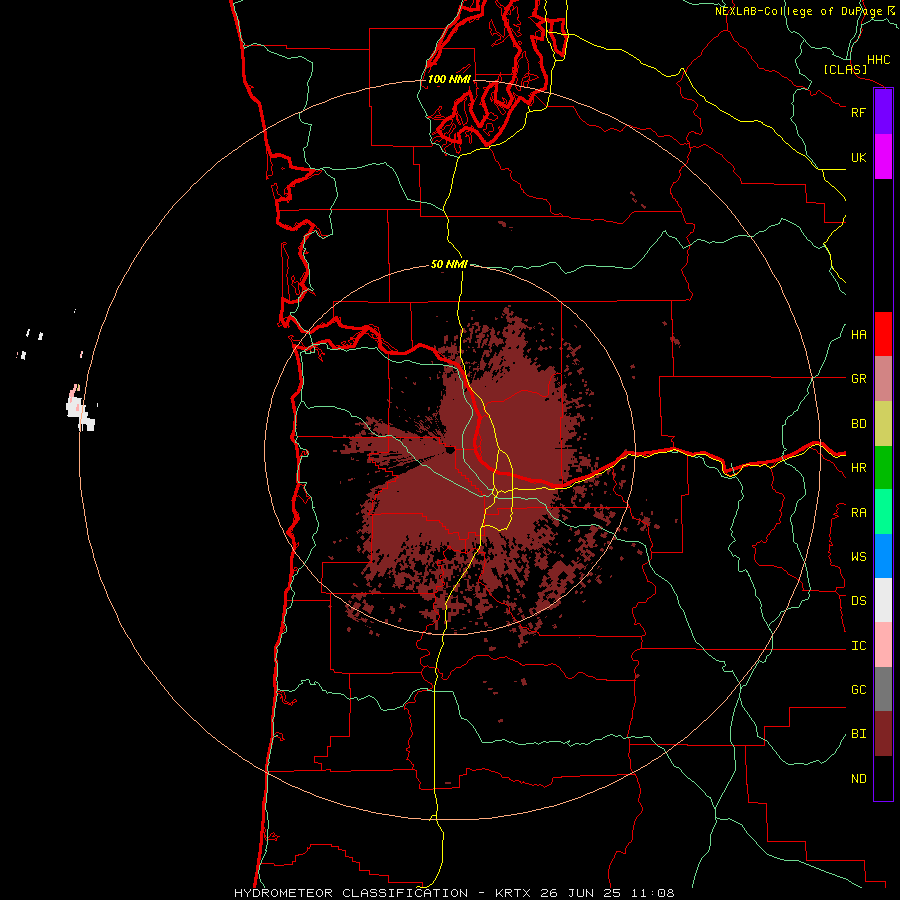Click the IC legend label
900x900 pixels.
tap(858, 646)
